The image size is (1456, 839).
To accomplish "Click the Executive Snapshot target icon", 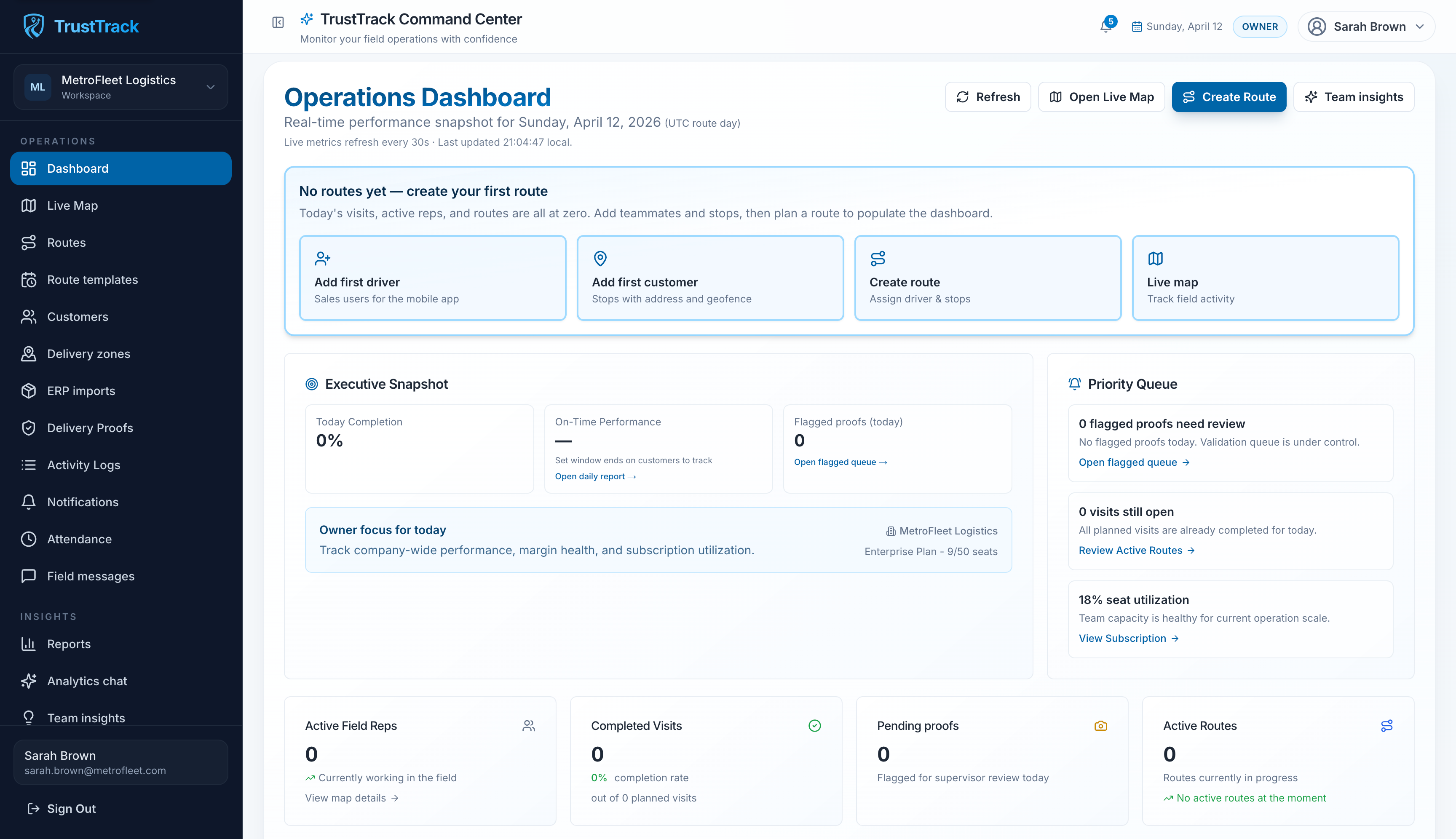I will (x=311, y=385).
